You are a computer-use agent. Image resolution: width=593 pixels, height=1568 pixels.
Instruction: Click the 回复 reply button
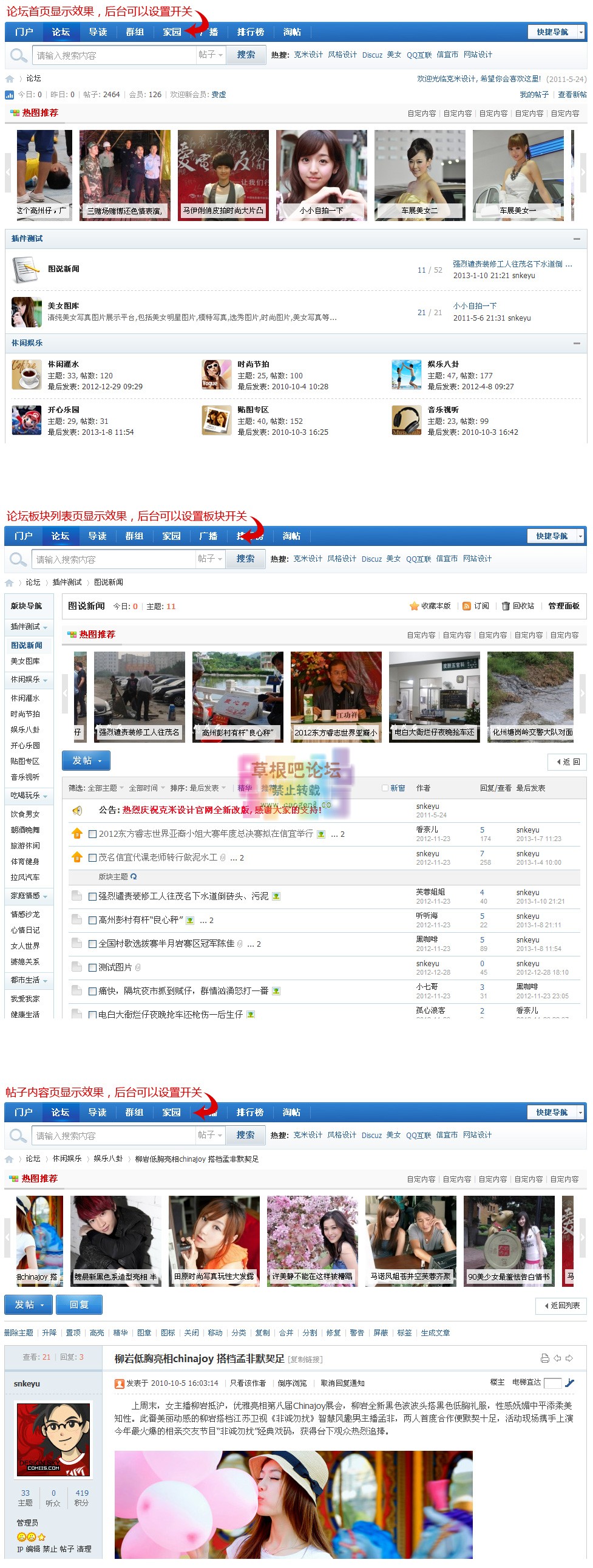click(79, 1304)
